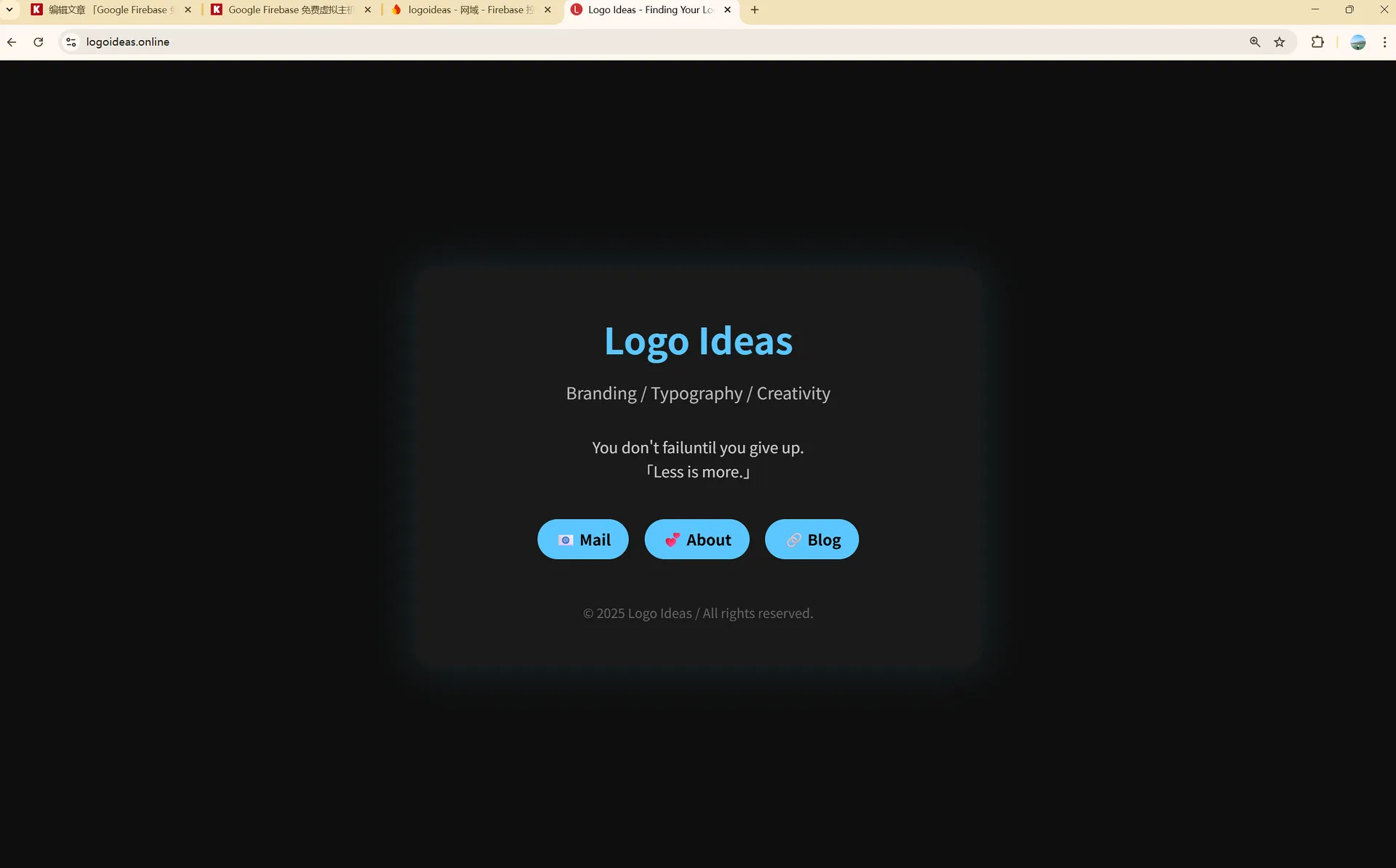Click the Mail button
The image size is (1396, 868).
click(583, 539)
